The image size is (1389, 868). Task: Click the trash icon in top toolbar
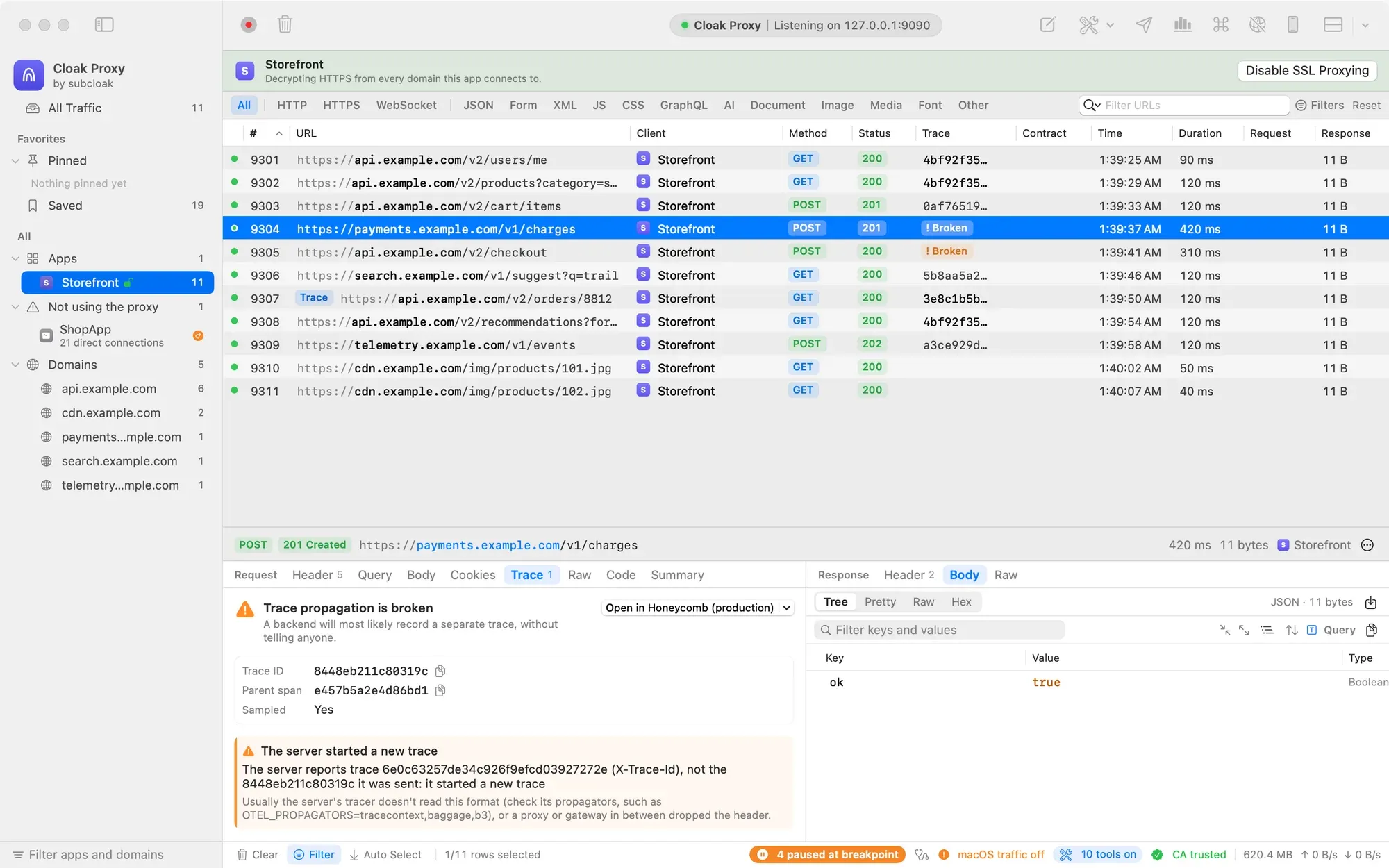285,25
